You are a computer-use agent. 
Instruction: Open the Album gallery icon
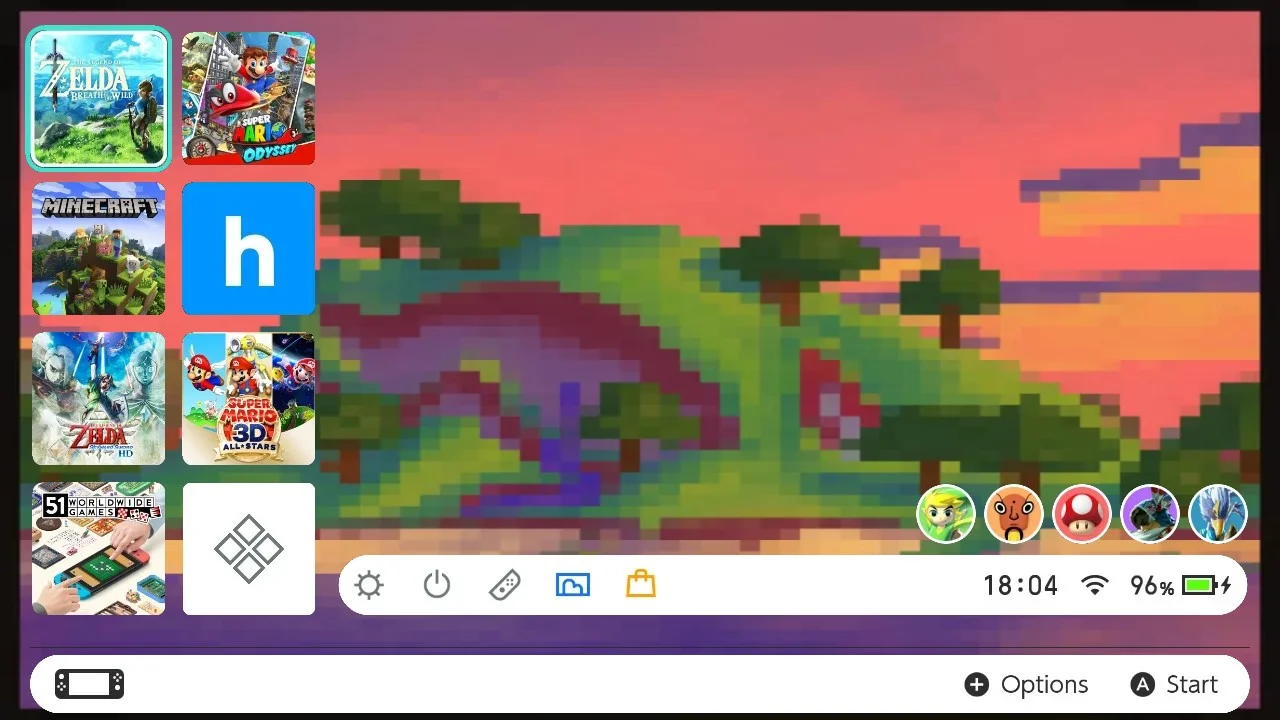coord(573,585)
